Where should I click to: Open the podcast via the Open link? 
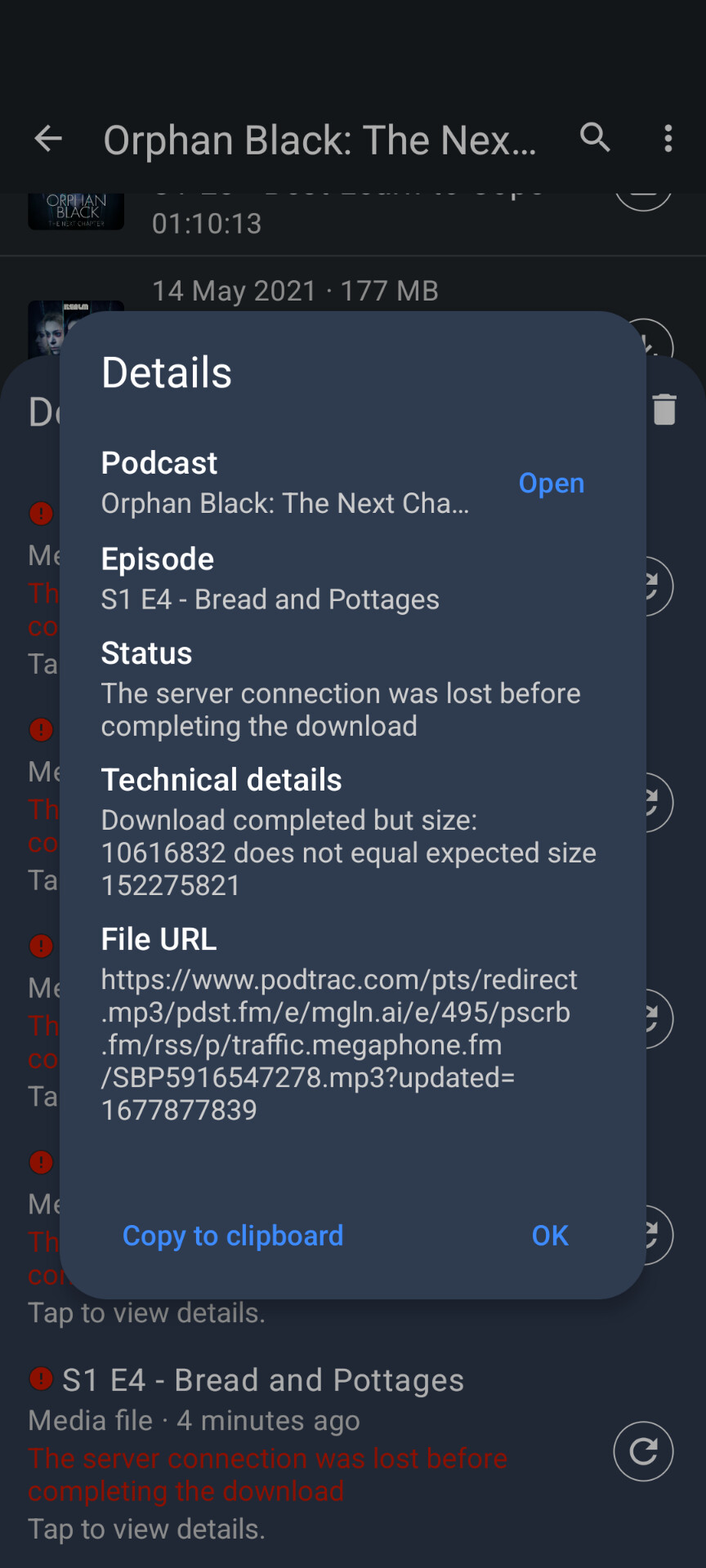[552, 483]
